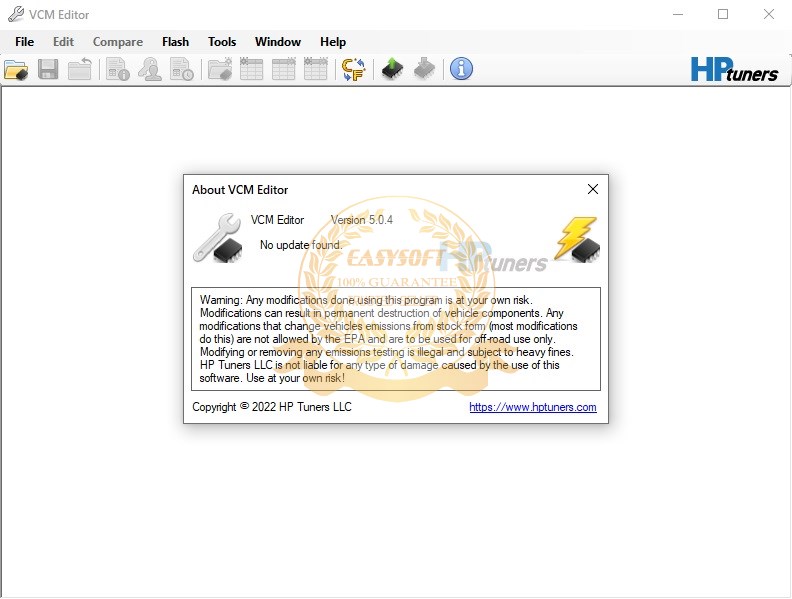Minimize the VCM Editor window
Screen dimensions: 792x599
click(x=678, y=14)
